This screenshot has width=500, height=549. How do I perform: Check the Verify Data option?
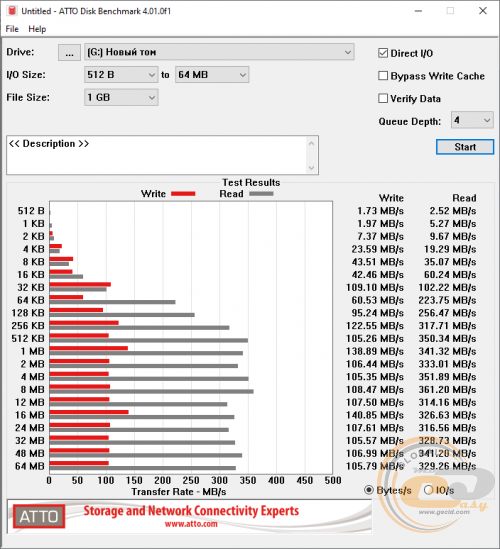[383, 99]
